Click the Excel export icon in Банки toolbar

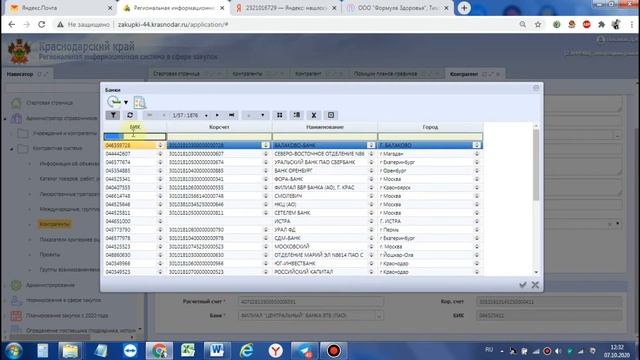[x=313, y=115]
